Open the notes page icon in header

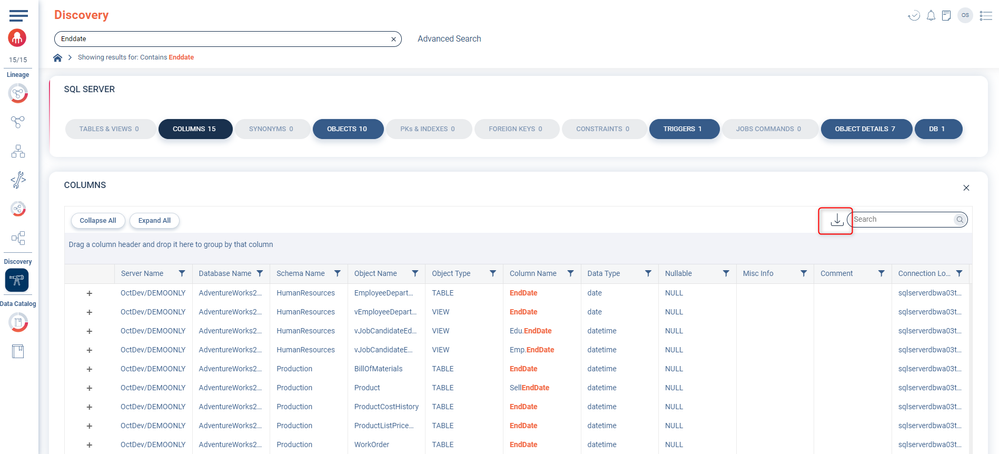(947, 15)
